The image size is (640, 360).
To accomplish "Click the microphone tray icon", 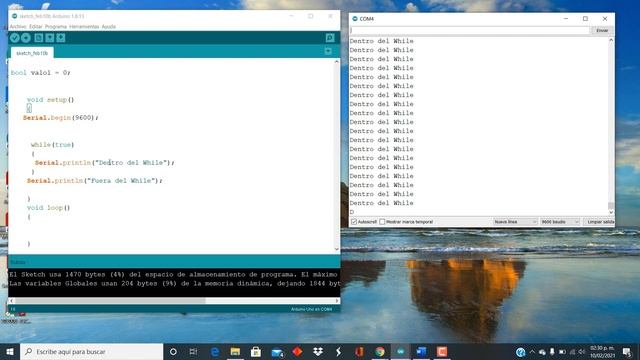I will [552, 351].
